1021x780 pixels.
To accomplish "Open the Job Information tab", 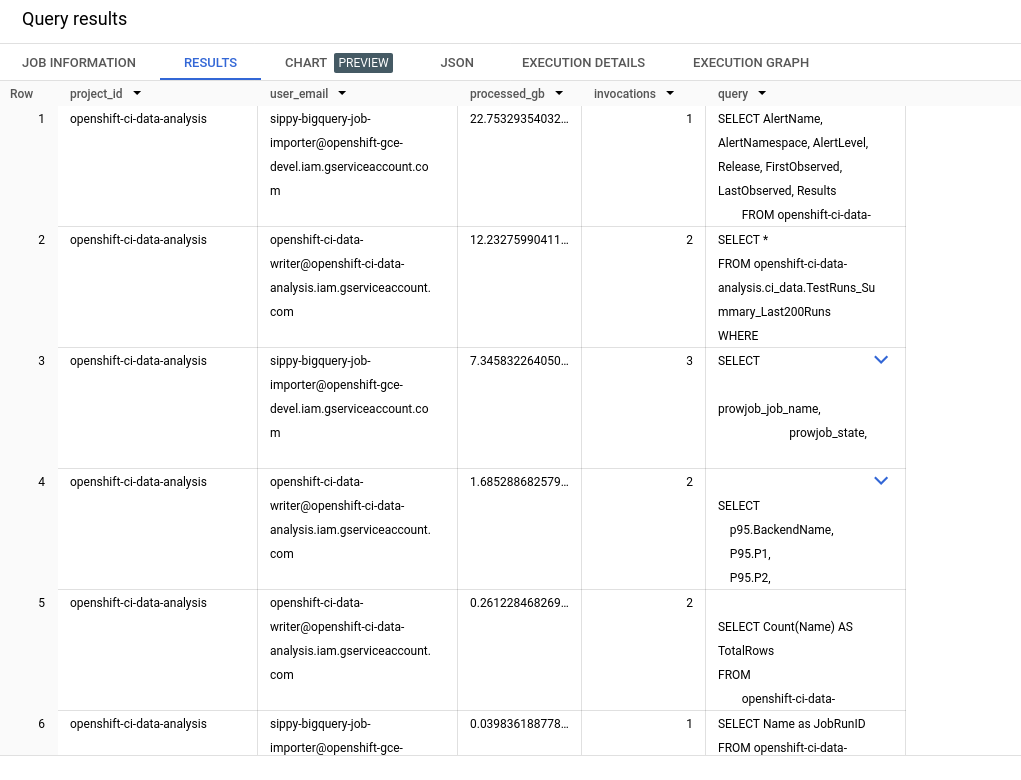I will click(x=79, y=63).
